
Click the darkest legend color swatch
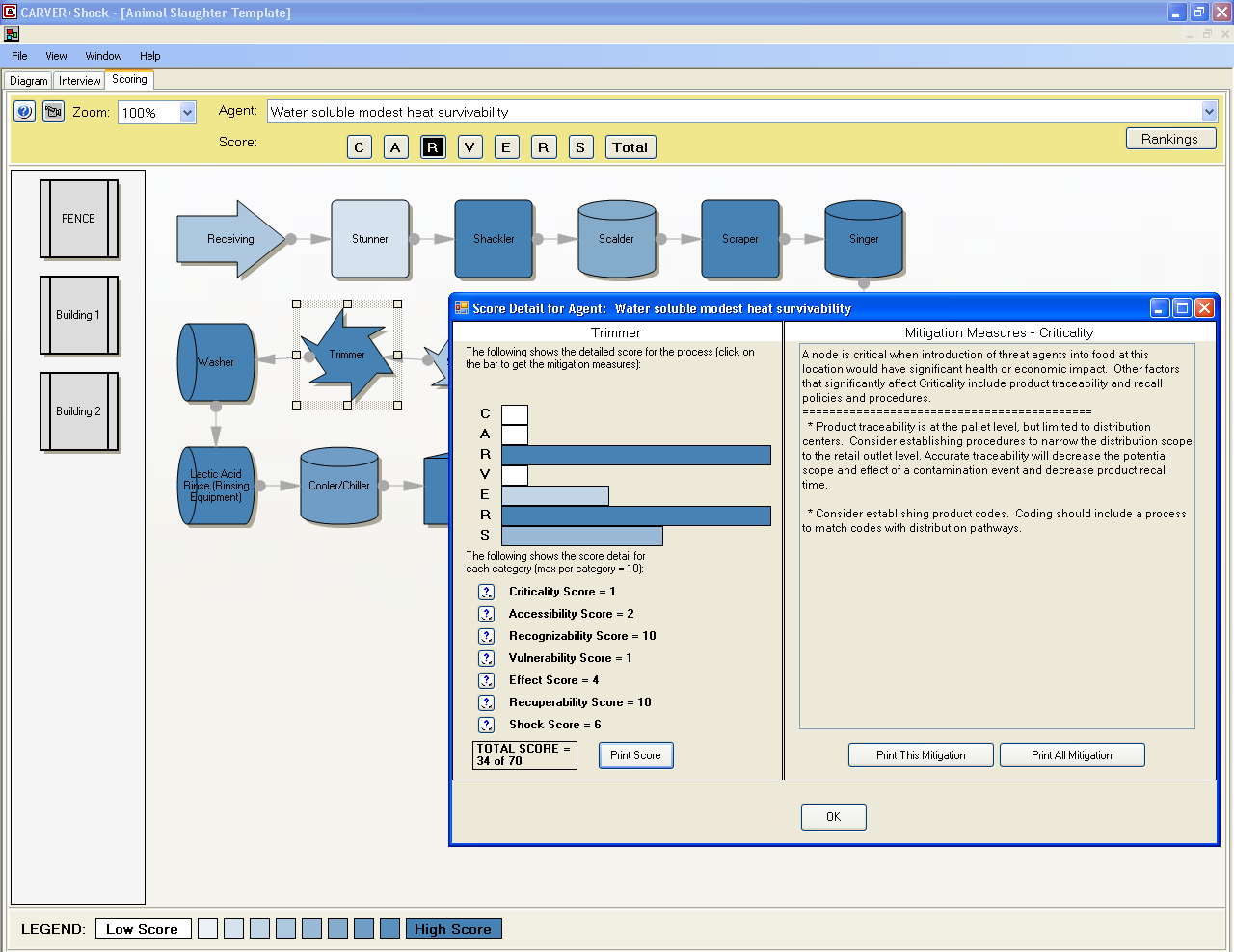pos(389,929)
